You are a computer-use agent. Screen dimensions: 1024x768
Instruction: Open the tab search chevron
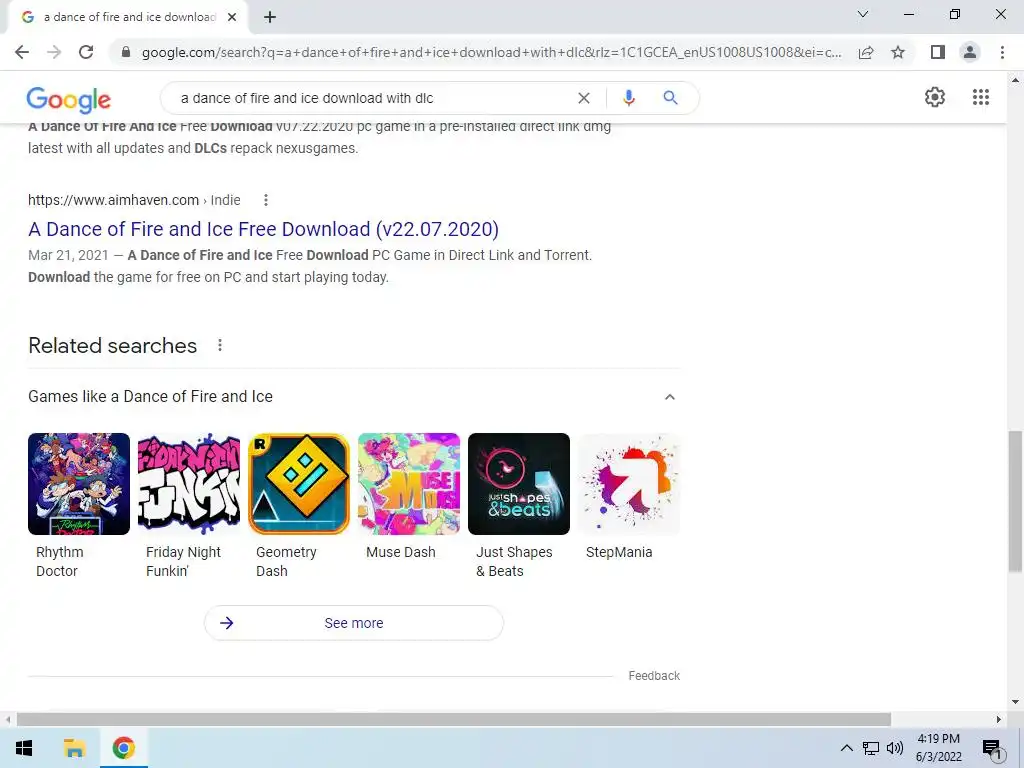[863, 14]
